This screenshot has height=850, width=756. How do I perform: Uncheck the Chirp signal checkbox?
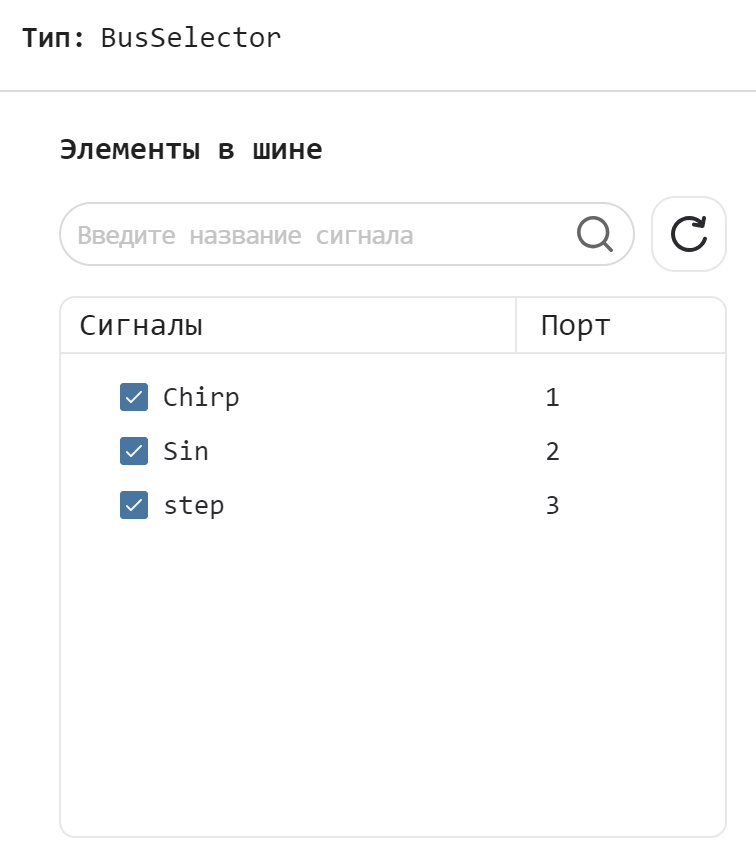134,397
